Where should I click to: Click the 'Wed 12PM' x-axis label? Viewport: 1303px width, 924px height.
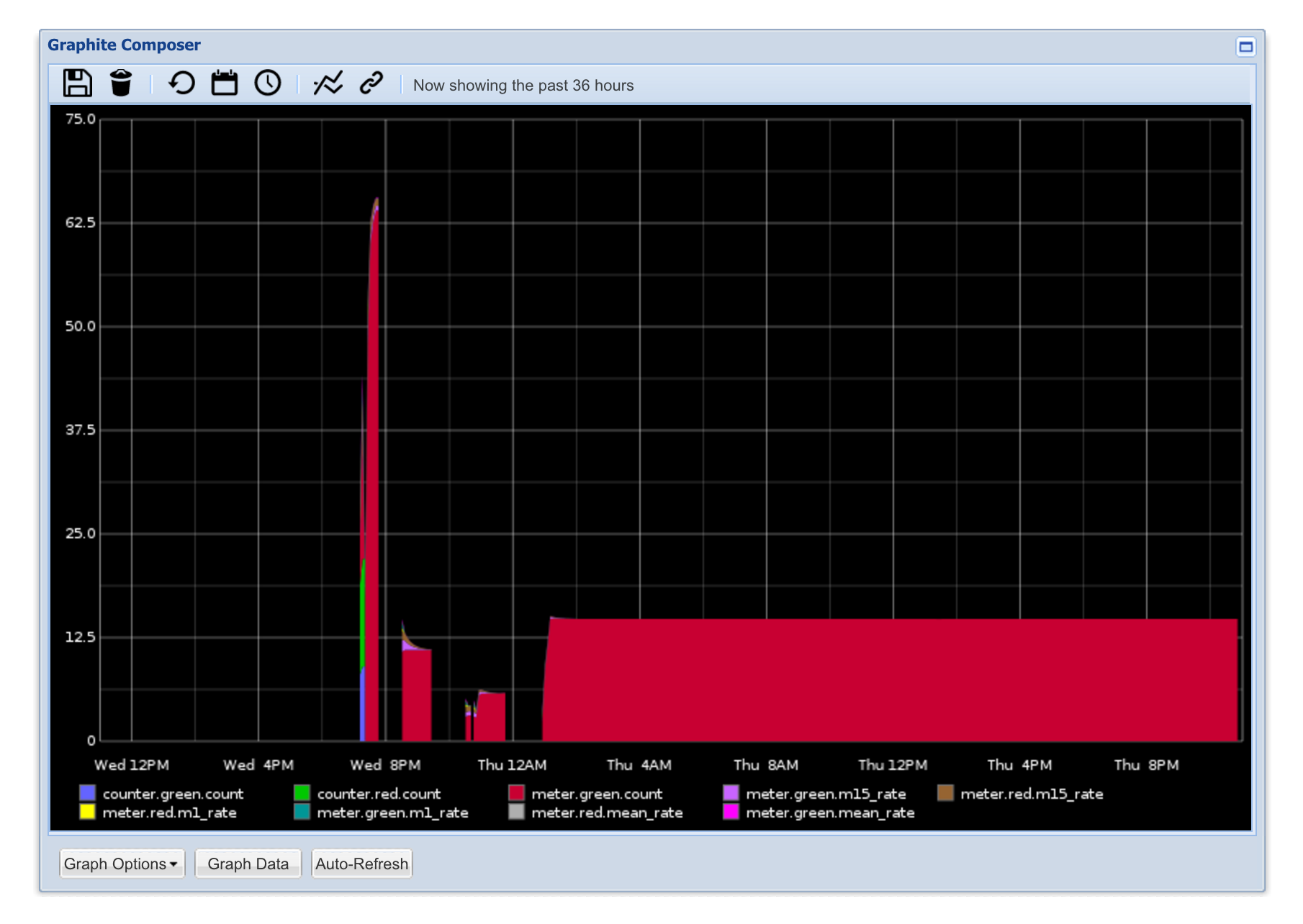(132, 765)
